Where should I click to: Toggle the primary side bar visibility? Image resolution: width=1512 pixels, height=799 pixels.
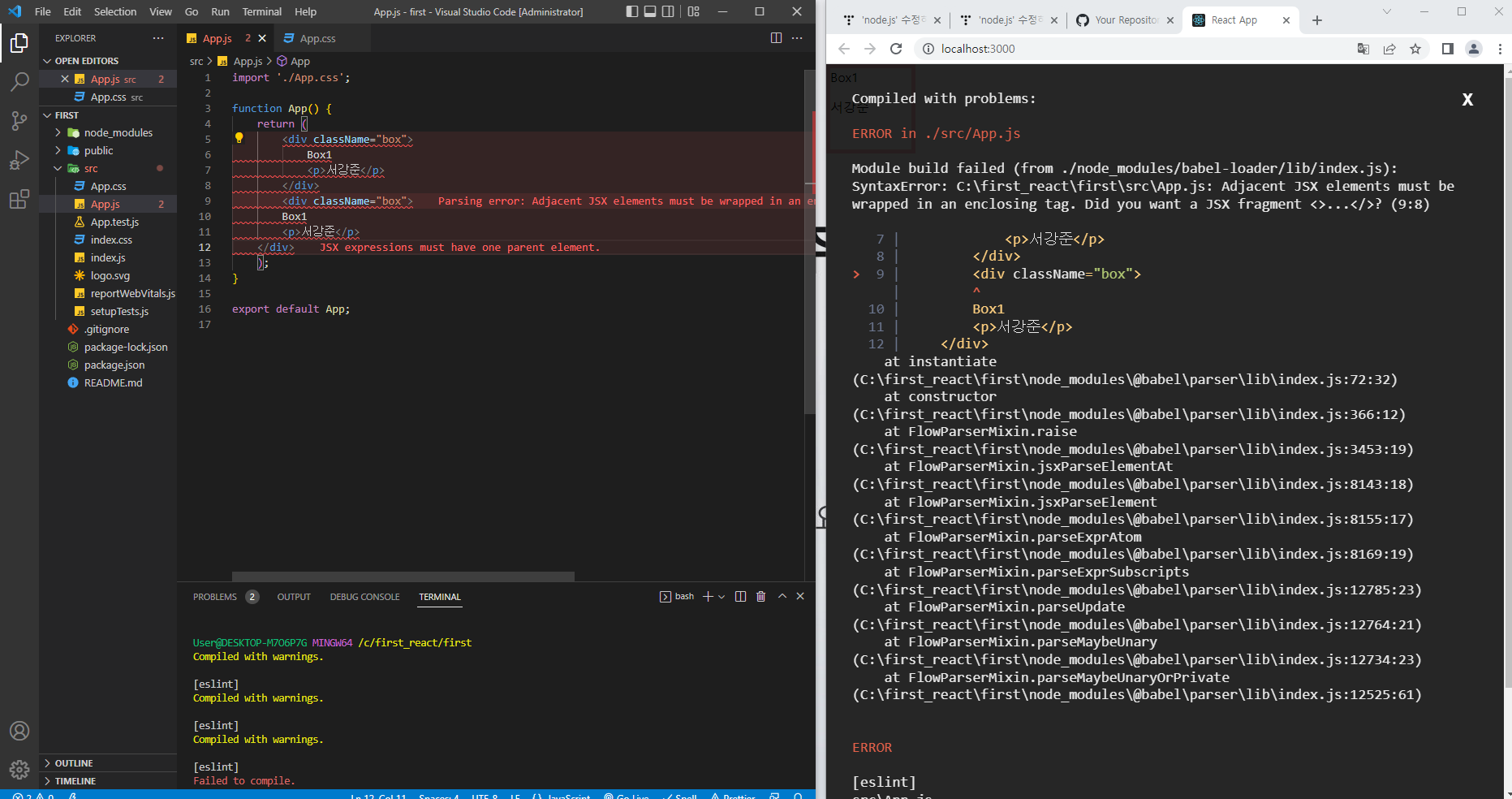632,11
